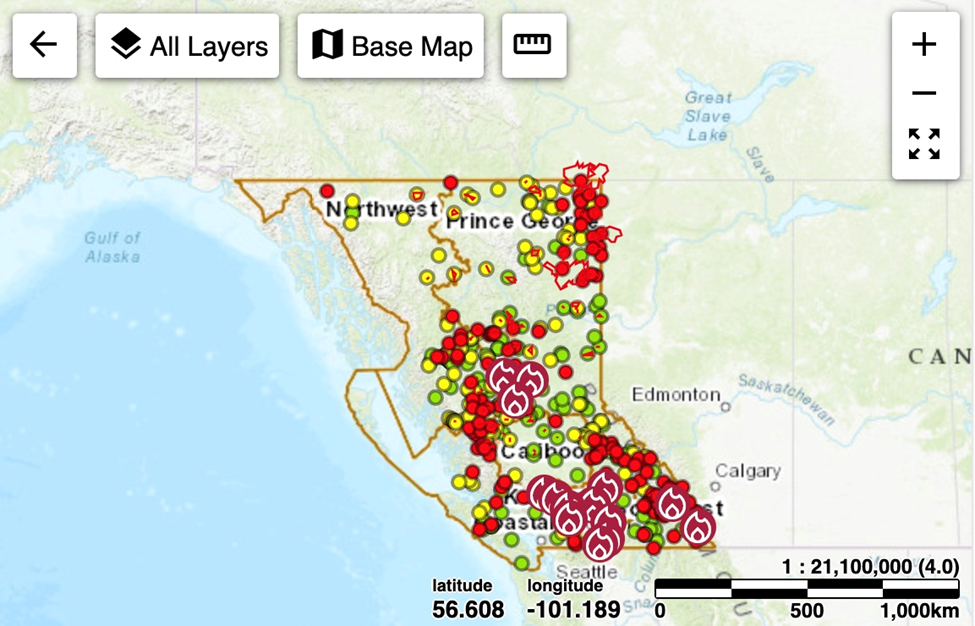Image resolution: width=975 pixels, height=626 pixels.
Task: Select the Prince George fire centre label
Action: (510, 221)
